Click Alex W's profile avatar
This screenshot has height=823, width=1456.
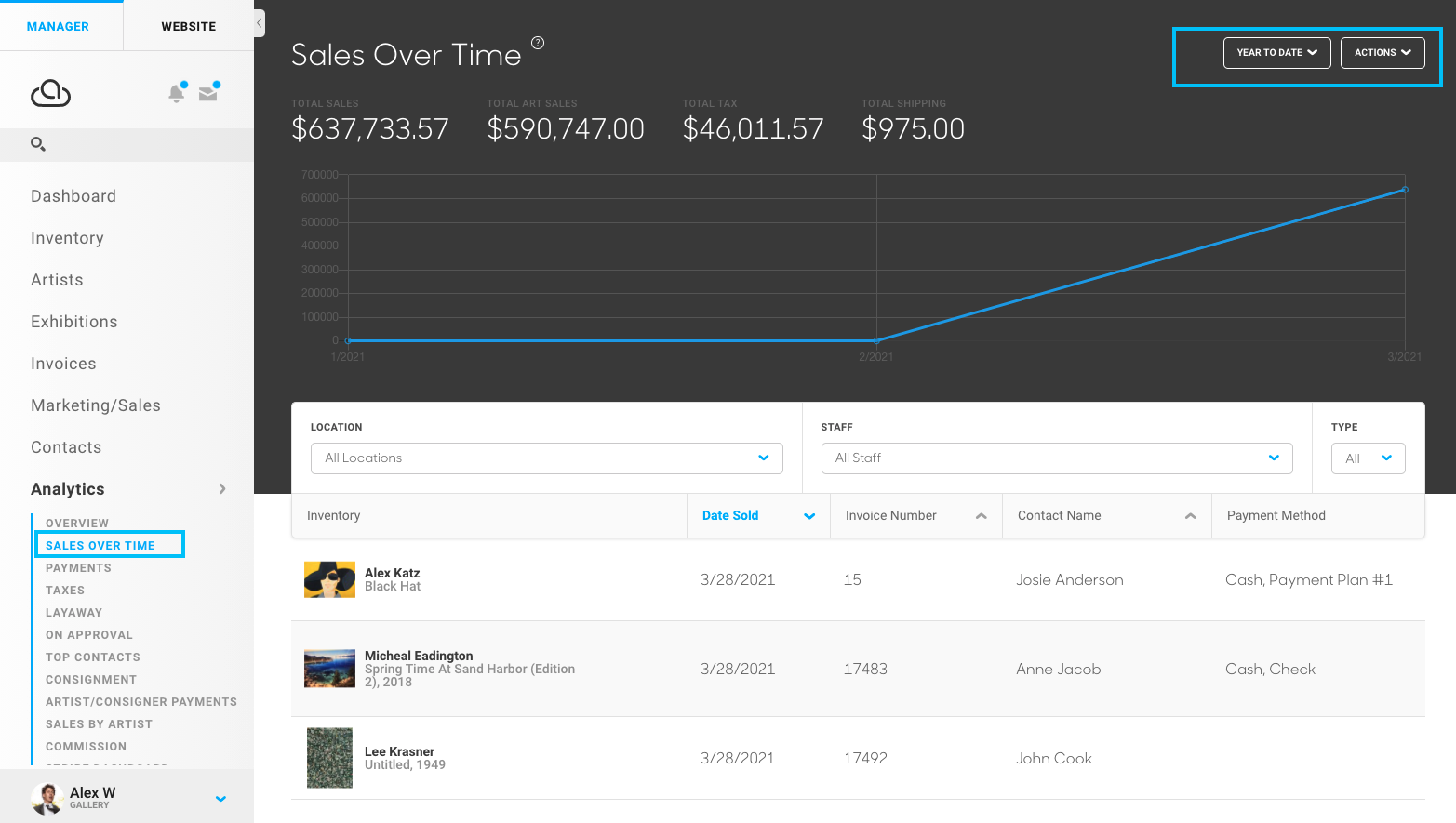click(47, 797)
